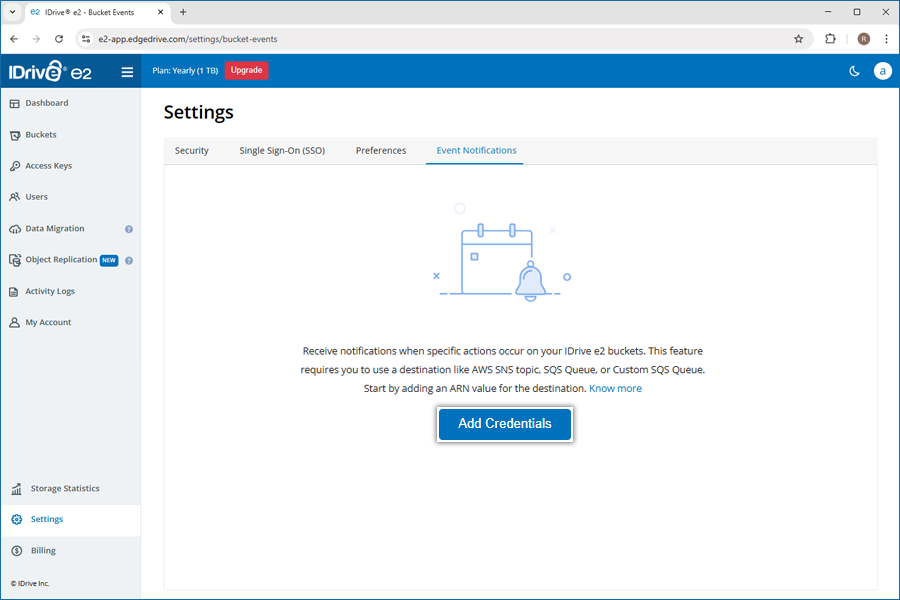The width and height of the screenshot is (900, 600).
Task: Toggle dark mode moon icon
Action: coord(854,71)
